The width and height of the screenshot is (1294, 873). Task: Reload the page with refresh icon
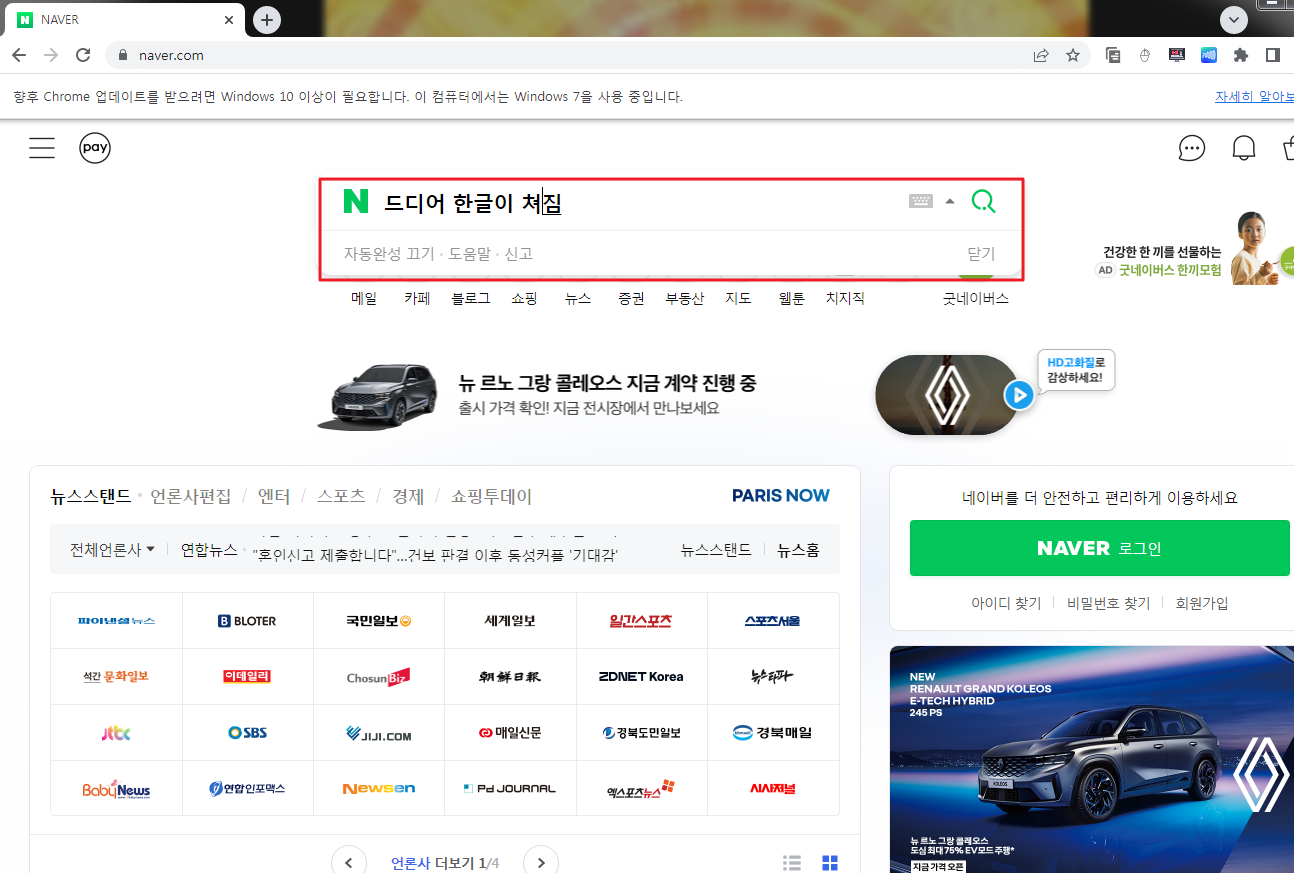[x=83, y=55]
